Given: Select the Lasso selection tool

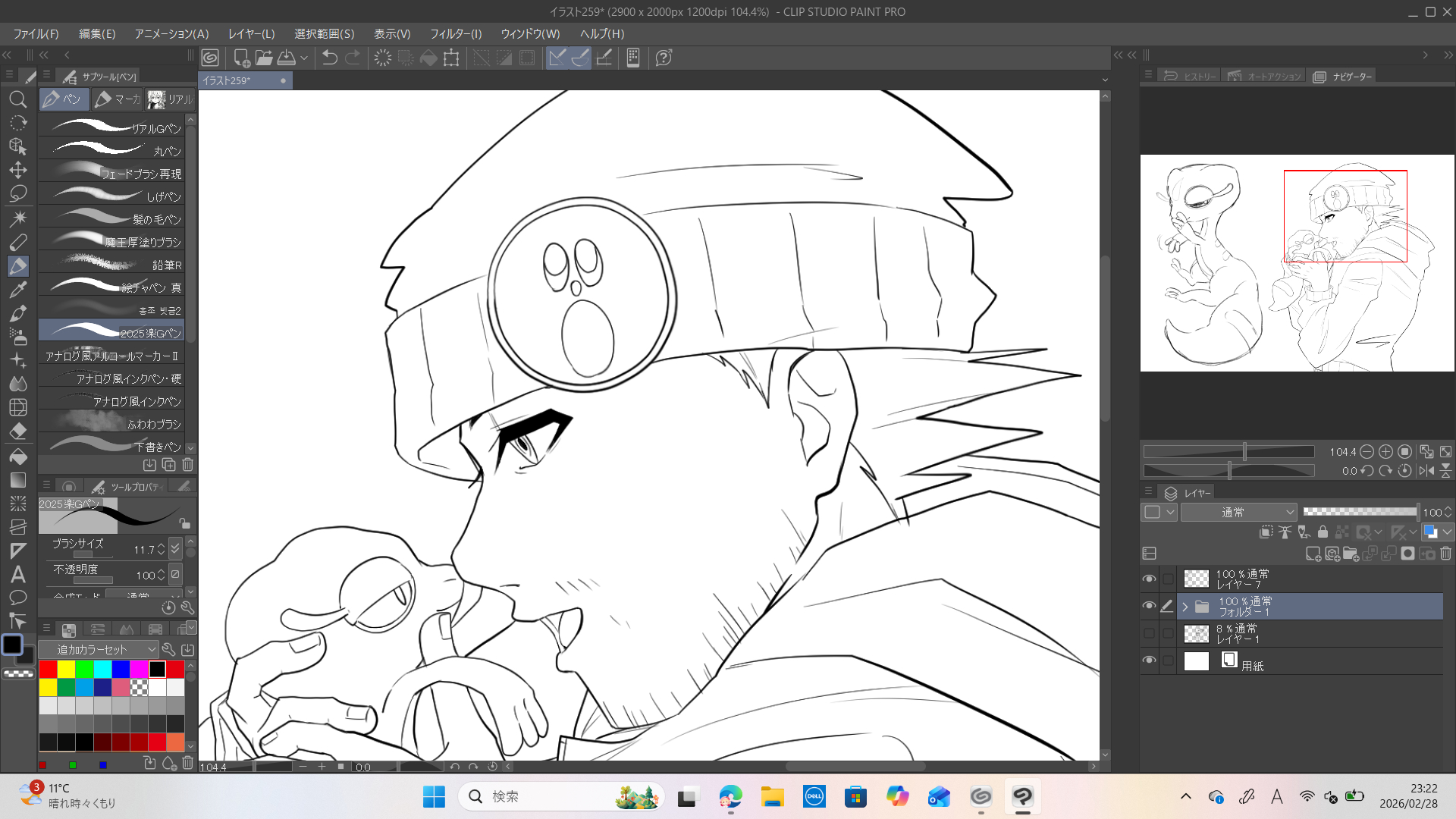Looking at the screenshot, I should 18,193.
